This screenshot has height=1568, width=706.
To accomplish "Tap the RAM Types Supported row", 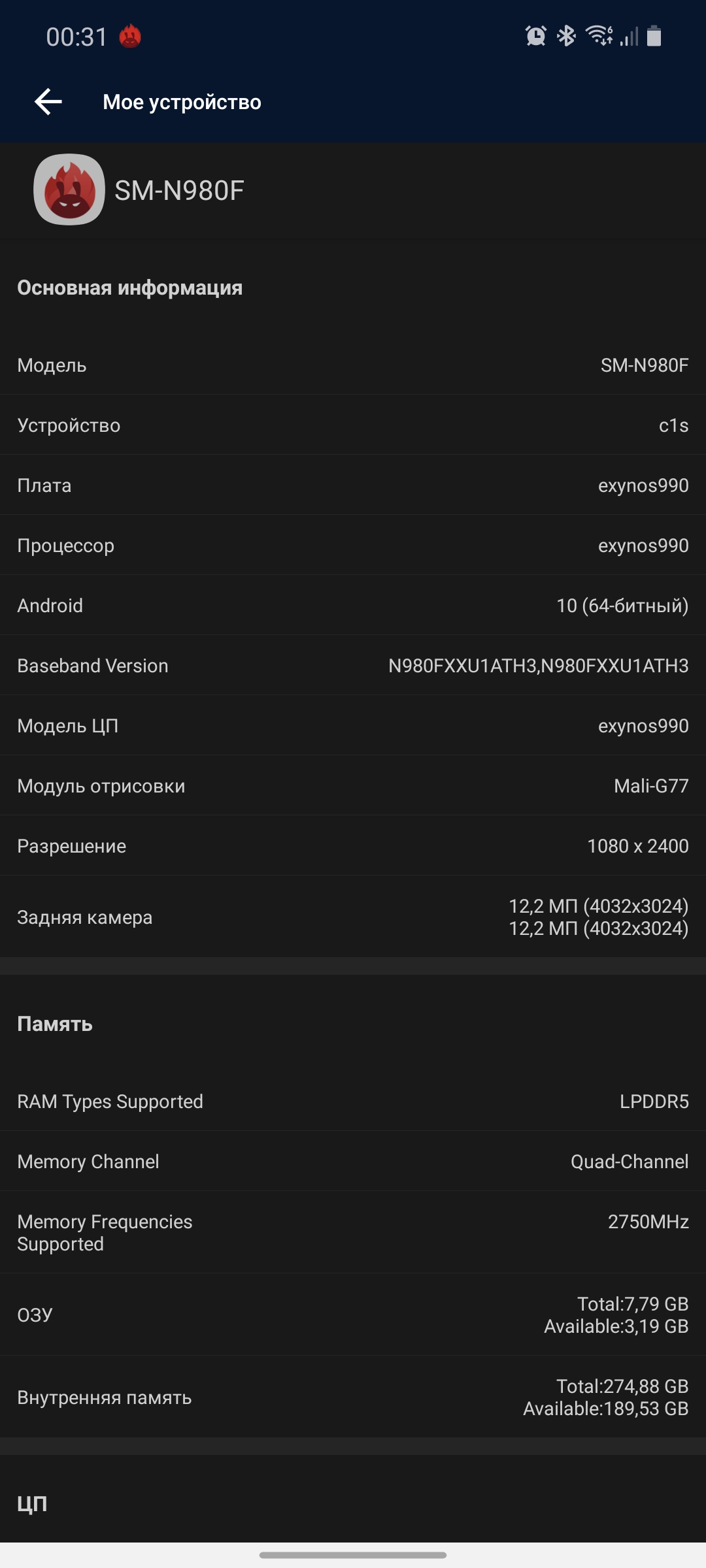I will (x=353, y=1102).
